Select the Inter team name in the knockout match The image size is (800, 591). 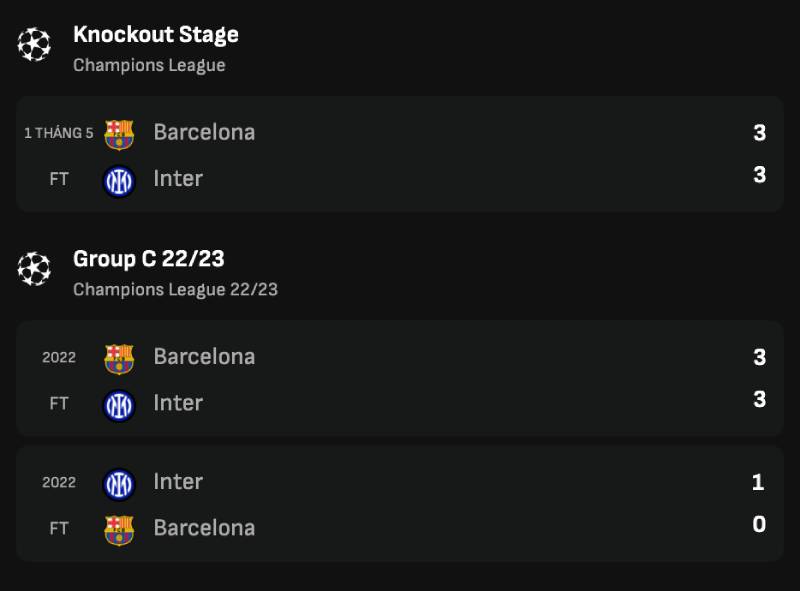point(178,179)
